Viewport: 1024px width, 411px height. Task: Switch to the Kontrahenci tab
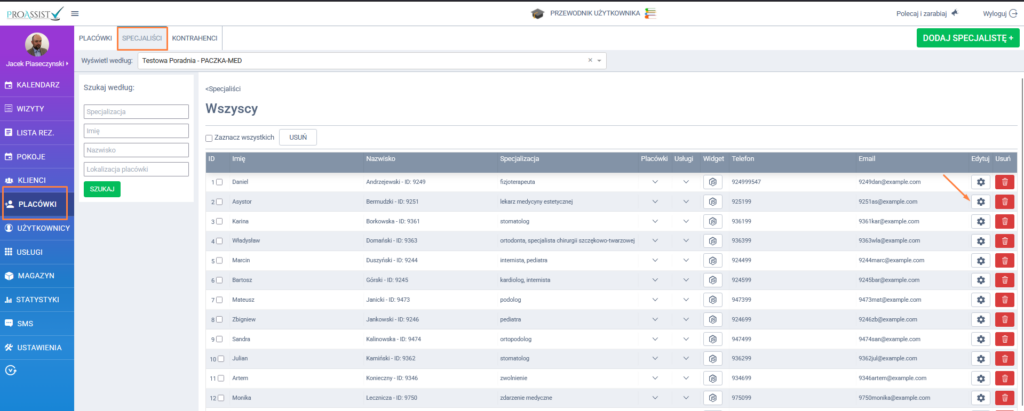click(196, 38)
